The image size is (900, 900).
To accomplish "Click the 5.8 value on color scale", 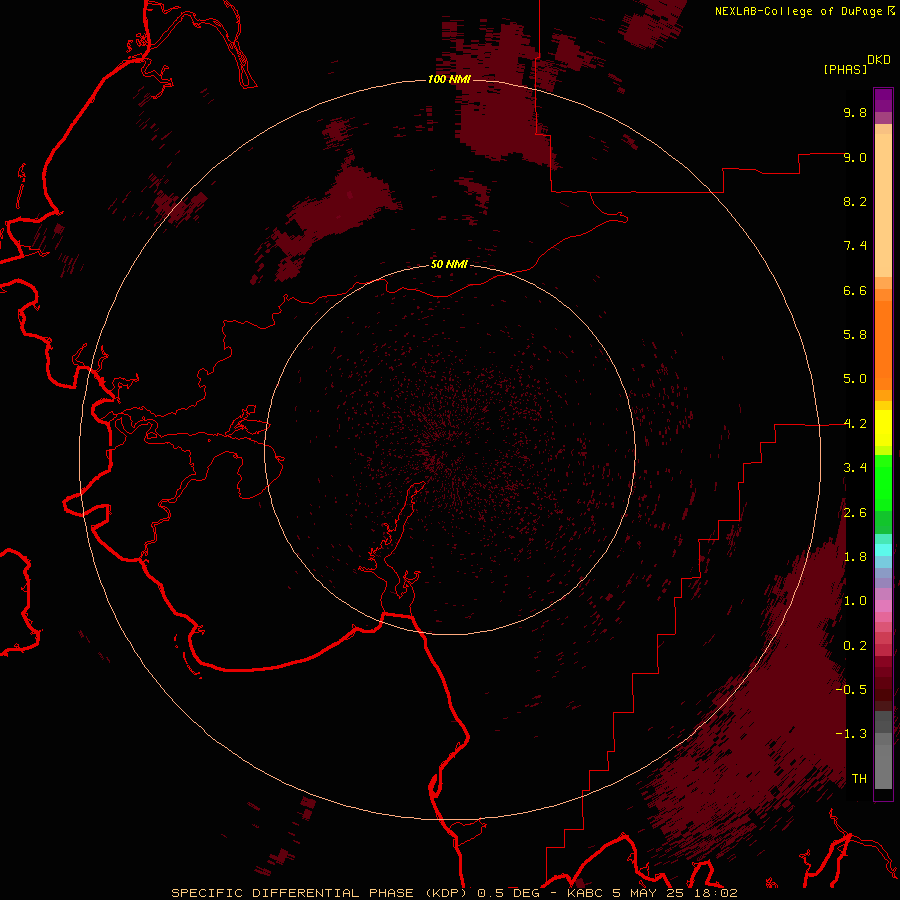I will (x=855, y=335).
